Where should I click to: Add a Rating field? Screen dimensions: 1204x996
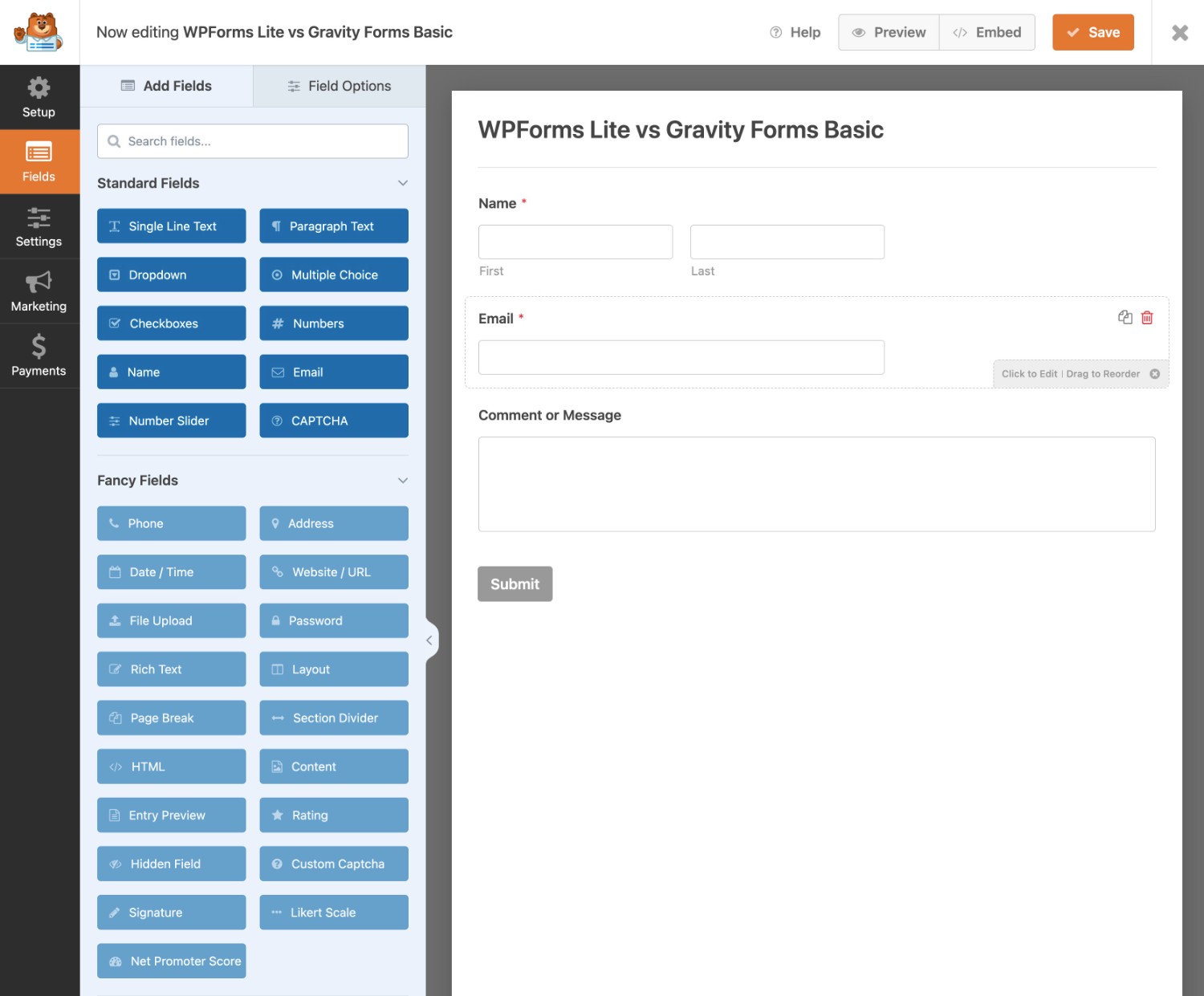tap(334, 815)
